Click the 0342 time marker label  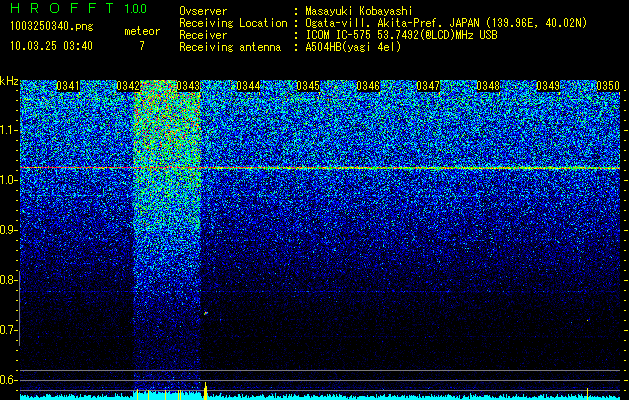pyautogui.click(x=128, y=86)
